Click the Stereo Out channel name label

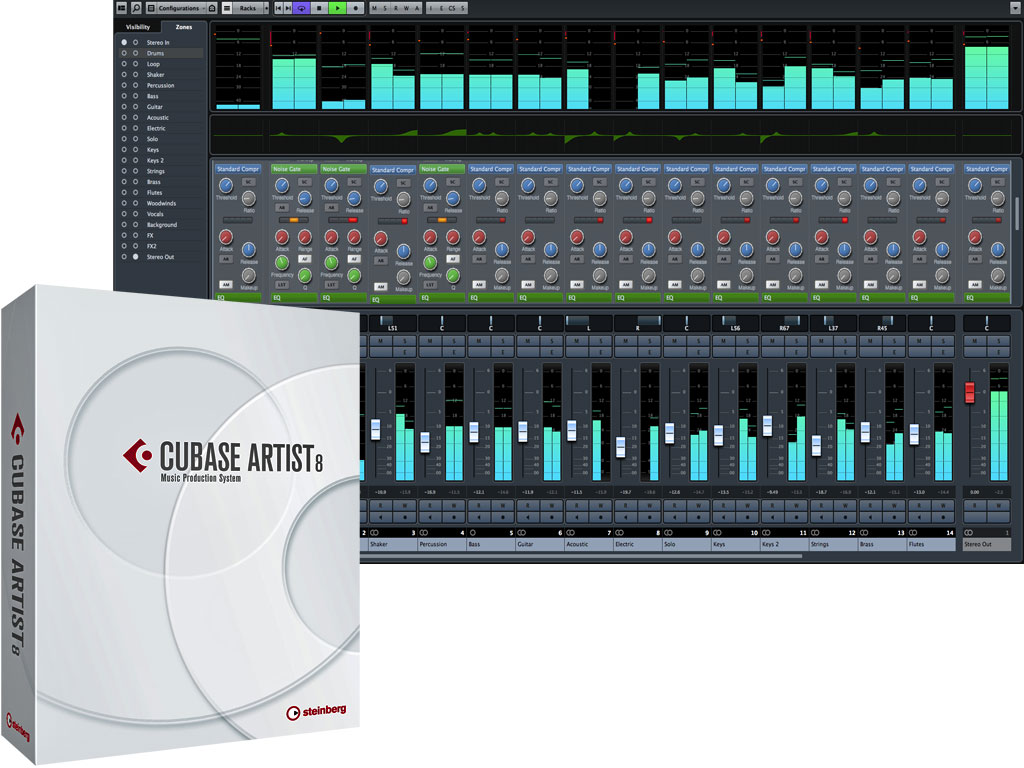[x=984, y=545]
